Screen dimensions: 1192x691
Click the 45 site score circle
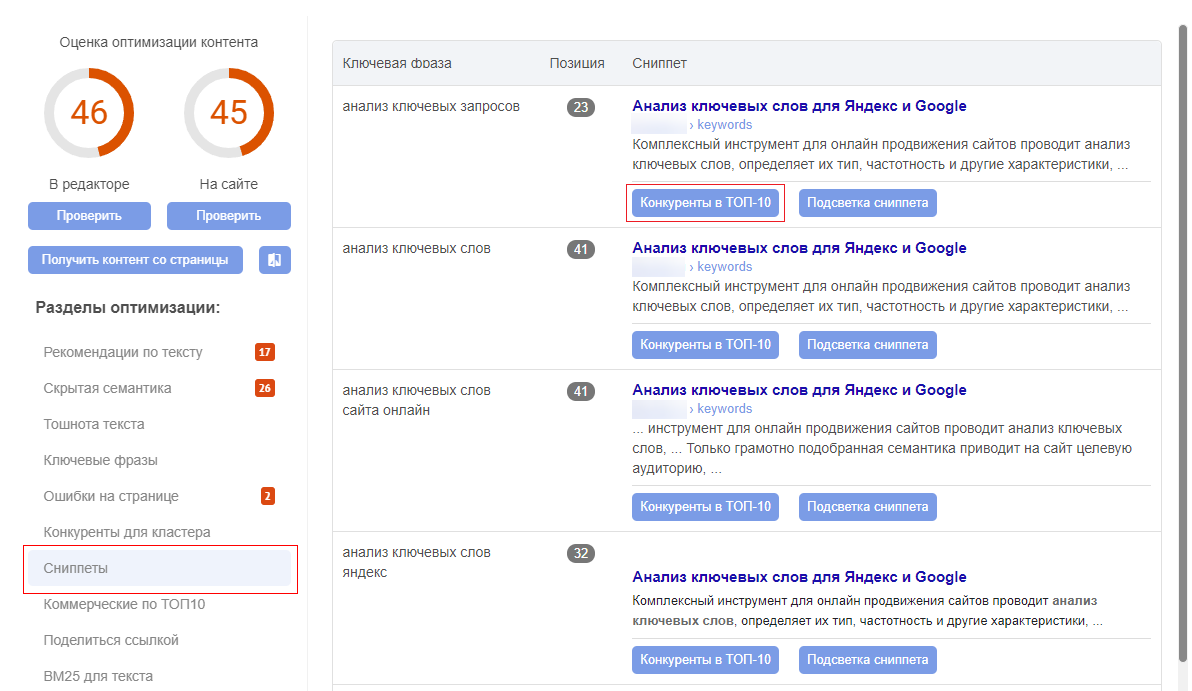(229, 113)
